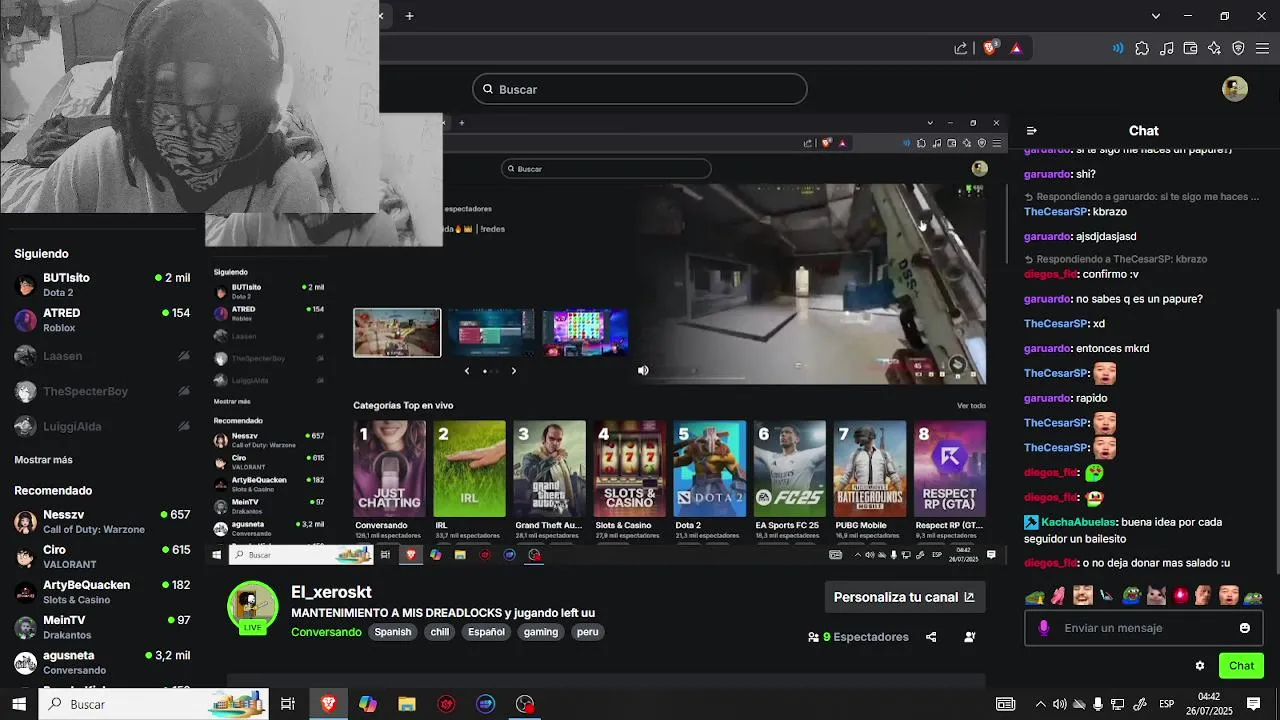This screenshot has height=720, width=1280.
Task: Collapse the chat panel using the arrow icon
Action: click(1032, 131)
